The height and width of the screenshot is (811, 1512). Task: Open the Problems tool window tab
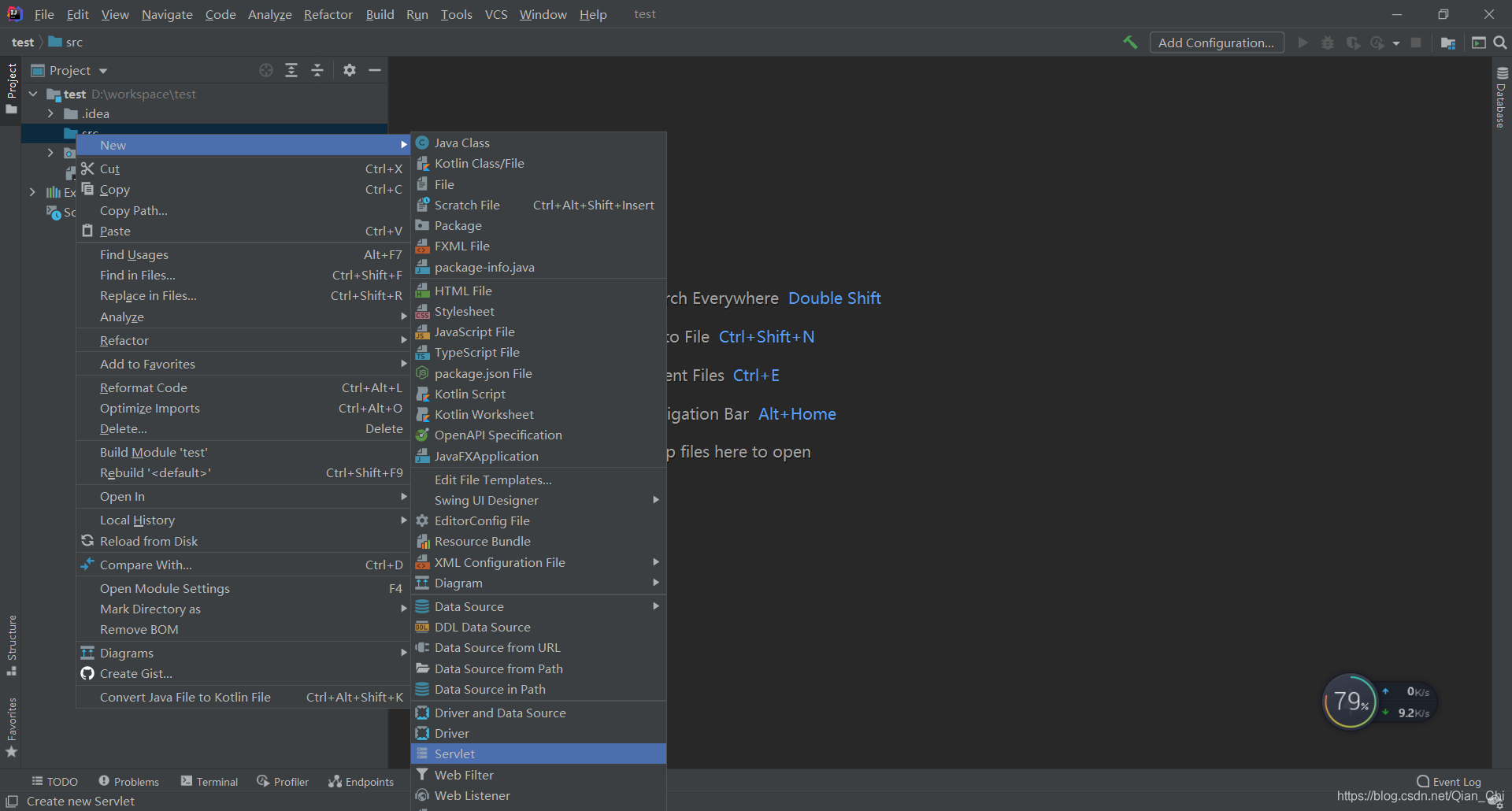point(129,781)
